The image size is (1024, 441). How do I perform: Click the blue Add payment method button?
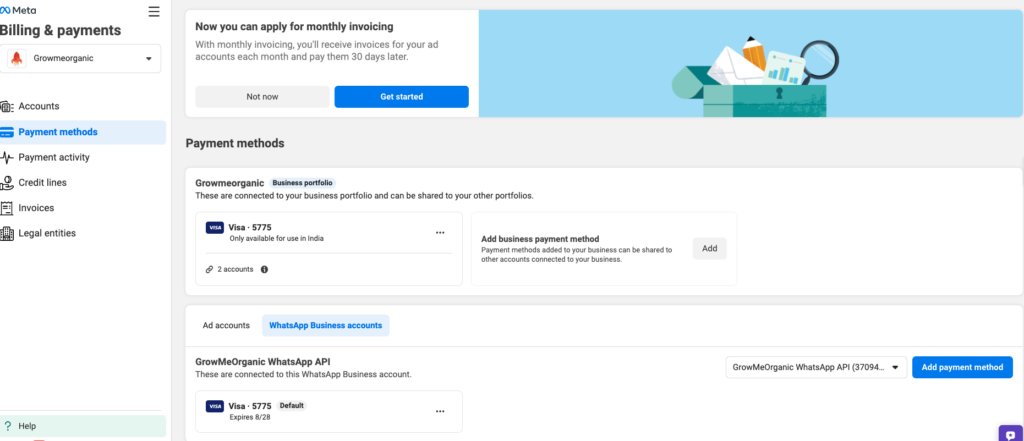[962, 367]
